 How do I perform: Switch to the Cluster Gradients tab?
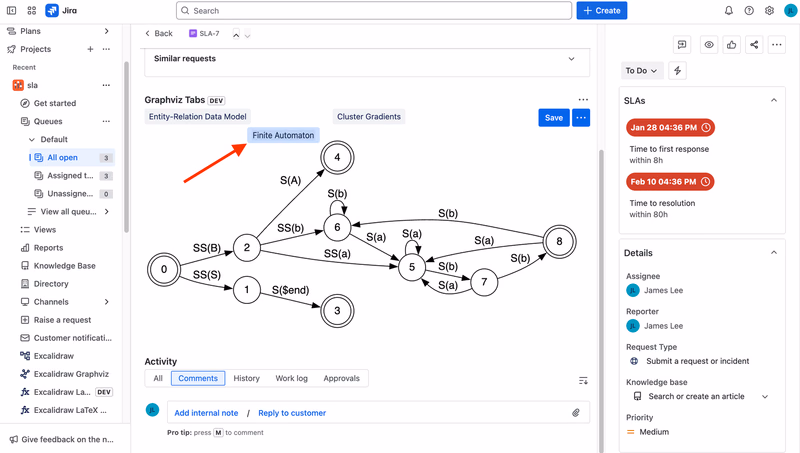click(x=369, y=117)
